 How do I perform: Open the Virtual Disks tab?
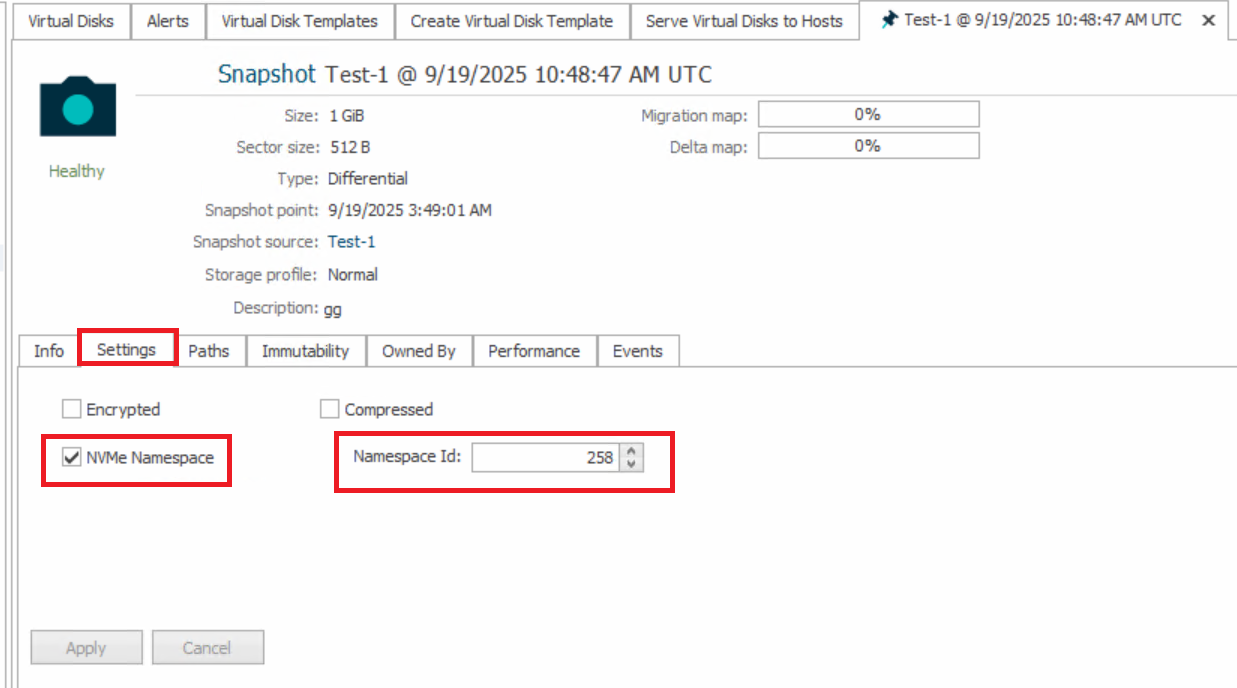(x=71, y=21)
